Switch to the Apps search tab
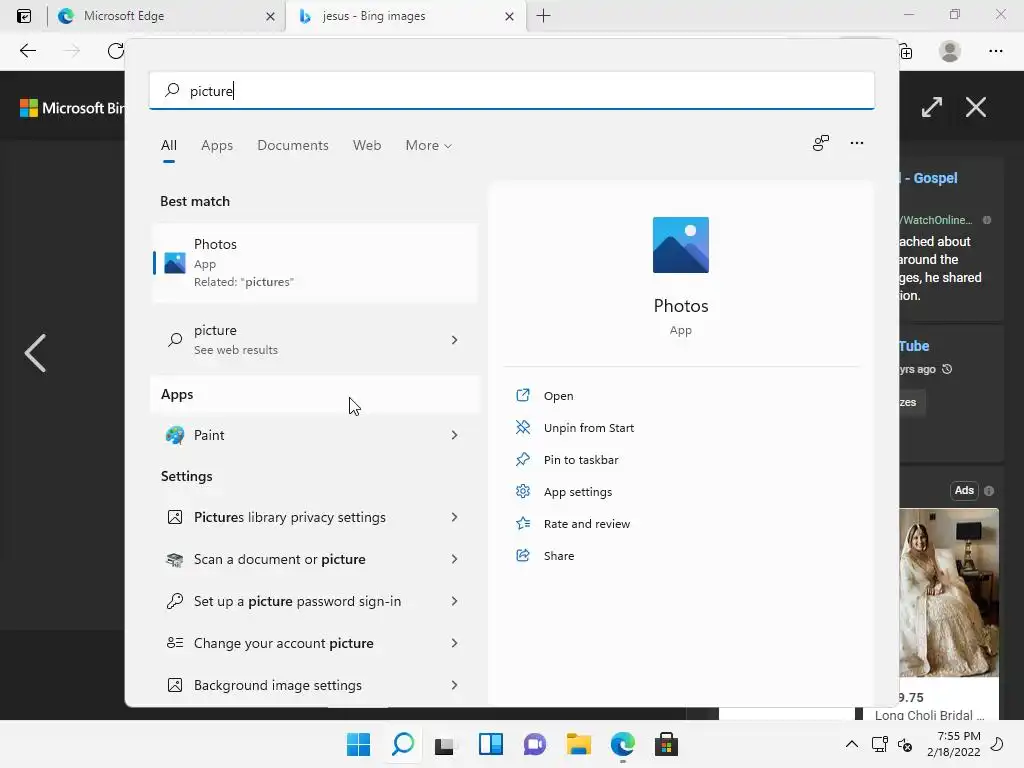The height and width of the screenshot is (768, 1024). pyautogui.click(x=217, y=145)
